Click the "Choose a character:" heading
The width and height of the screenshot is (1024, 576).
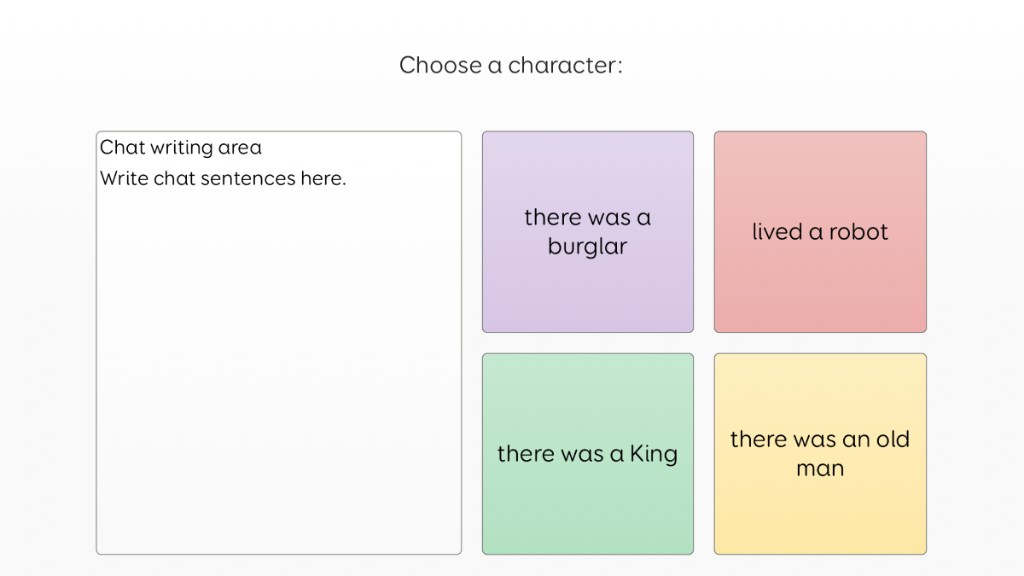511,65
